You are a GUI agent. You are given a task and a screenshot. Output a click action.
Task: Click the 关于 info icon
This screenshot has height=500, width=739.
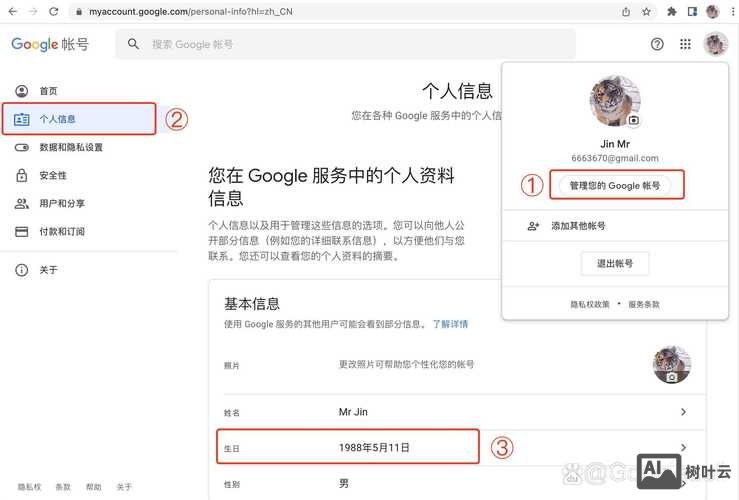pyautogui.click(x=22, y=270)
